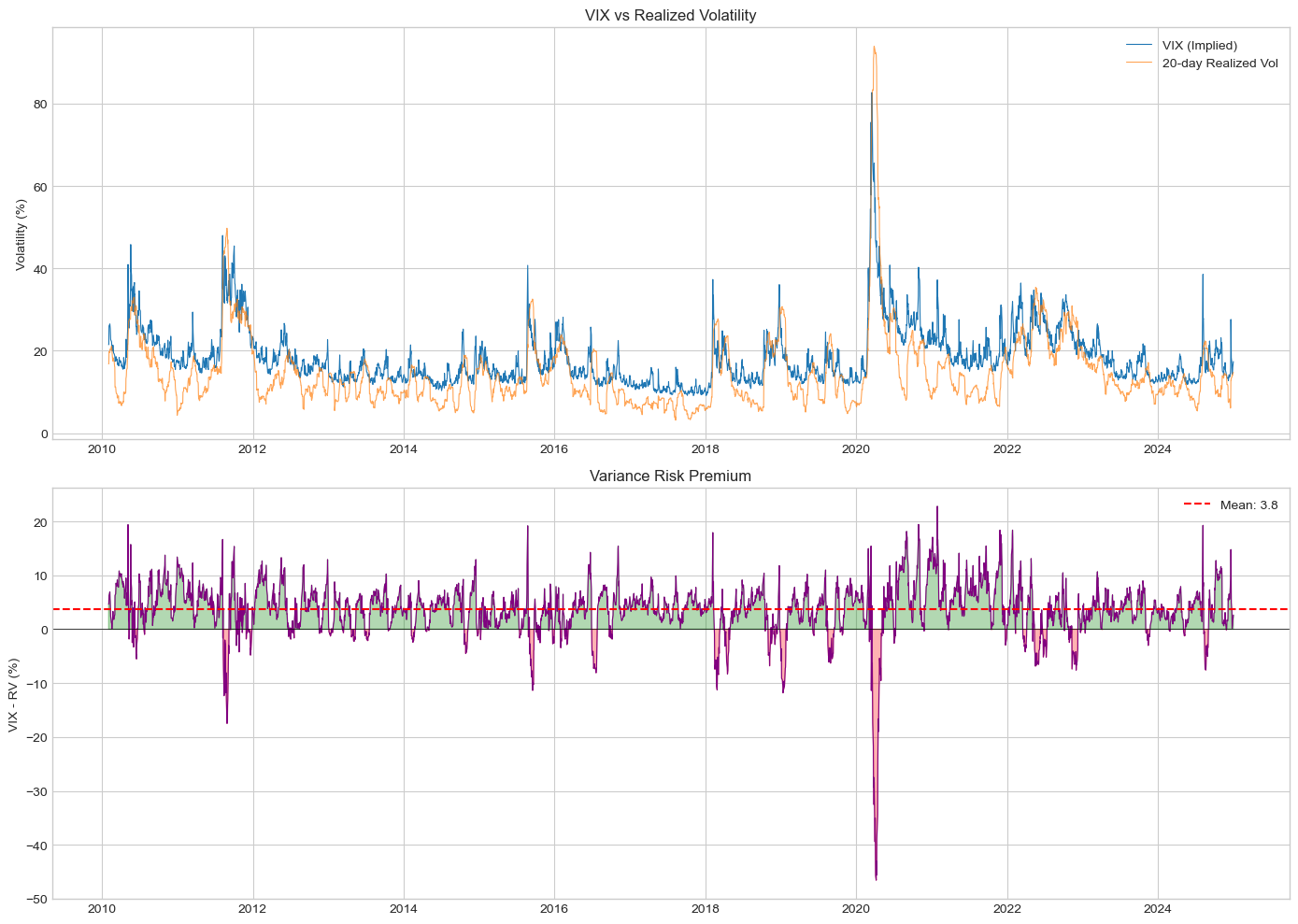Screen dimensions: 1298x924
Task: Click the 2020 orange realized vol peak
Action: 874,48
